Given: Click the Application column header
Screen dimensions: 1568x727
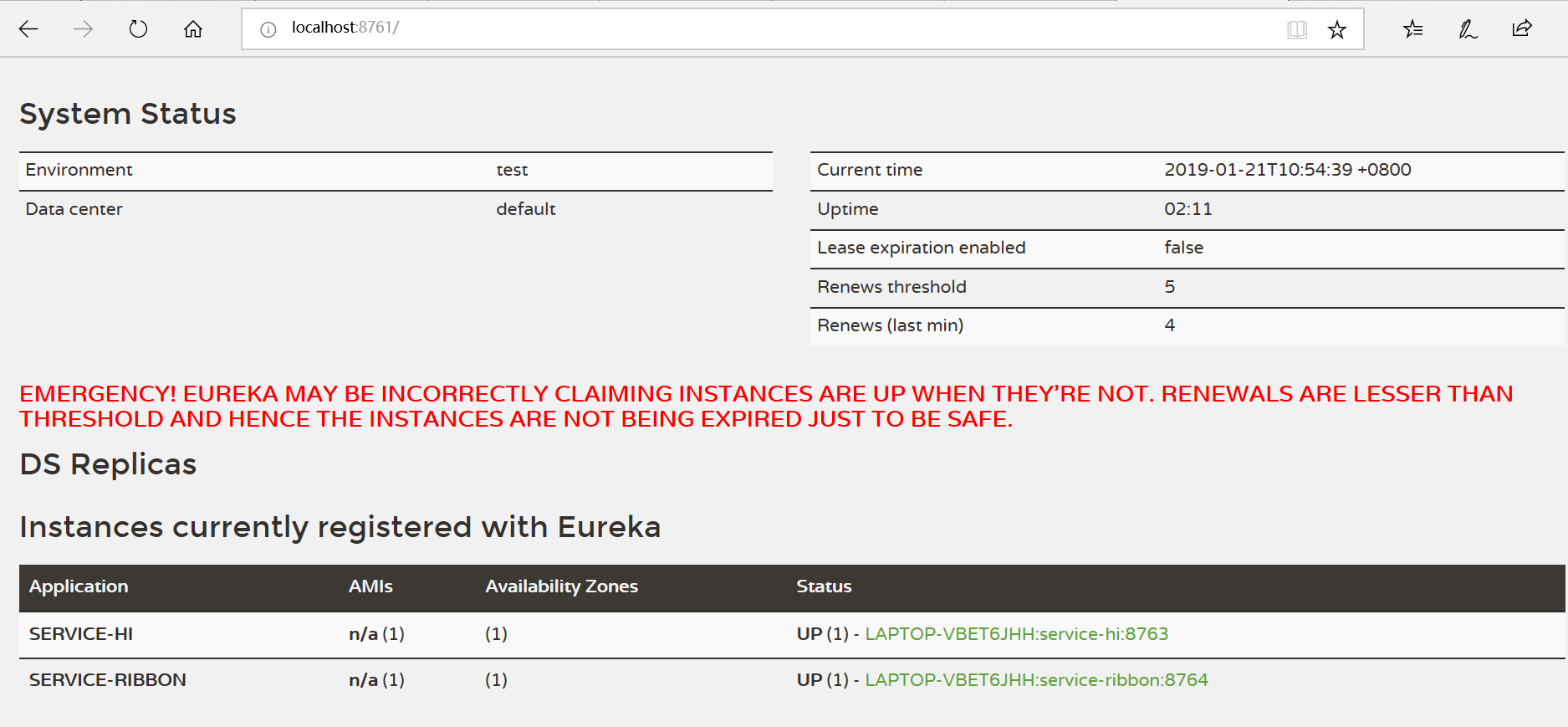Looking at the screenshot, I should tap(79, 586).
